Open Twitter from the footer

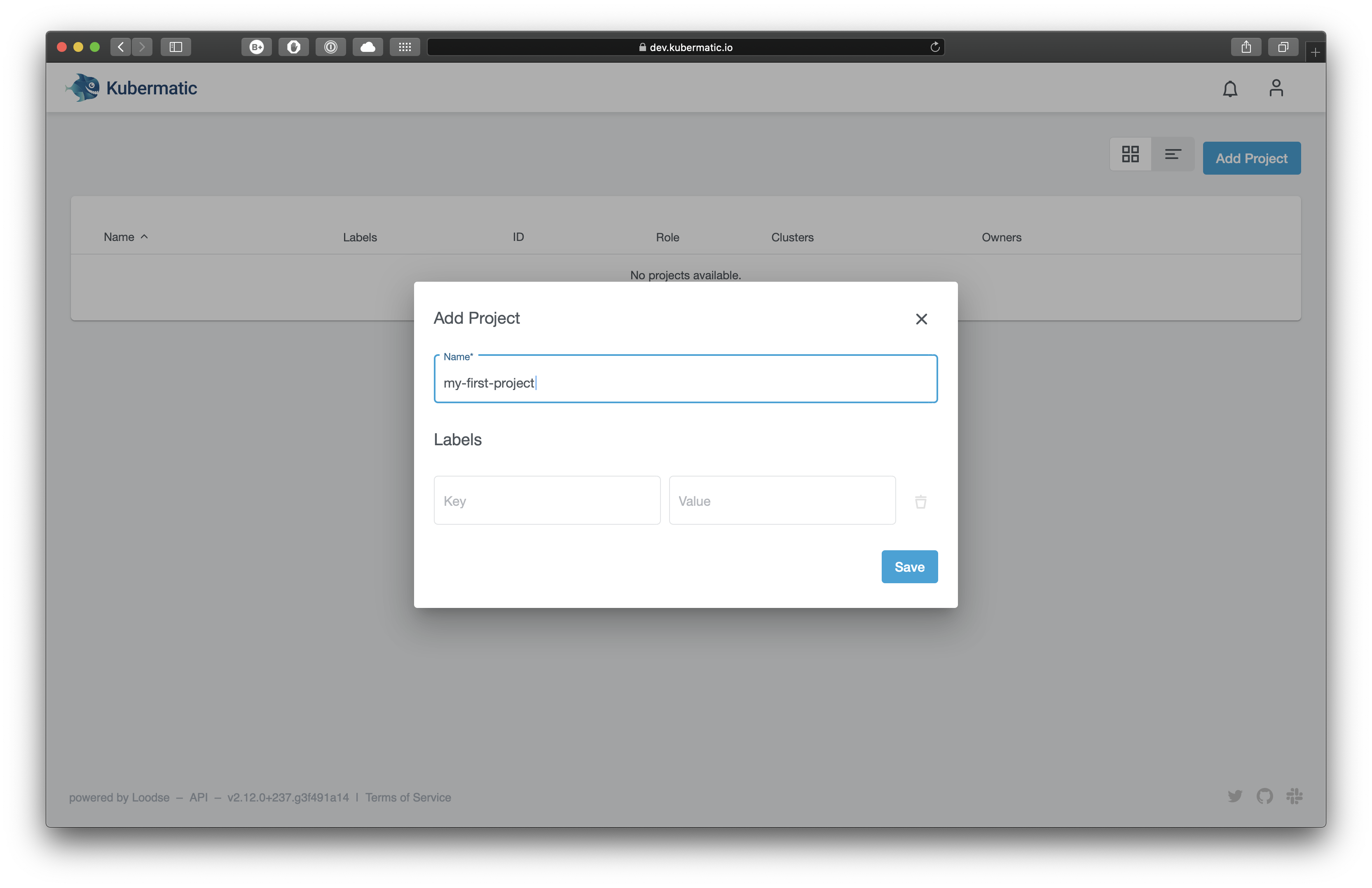[x=1235, y=797]
